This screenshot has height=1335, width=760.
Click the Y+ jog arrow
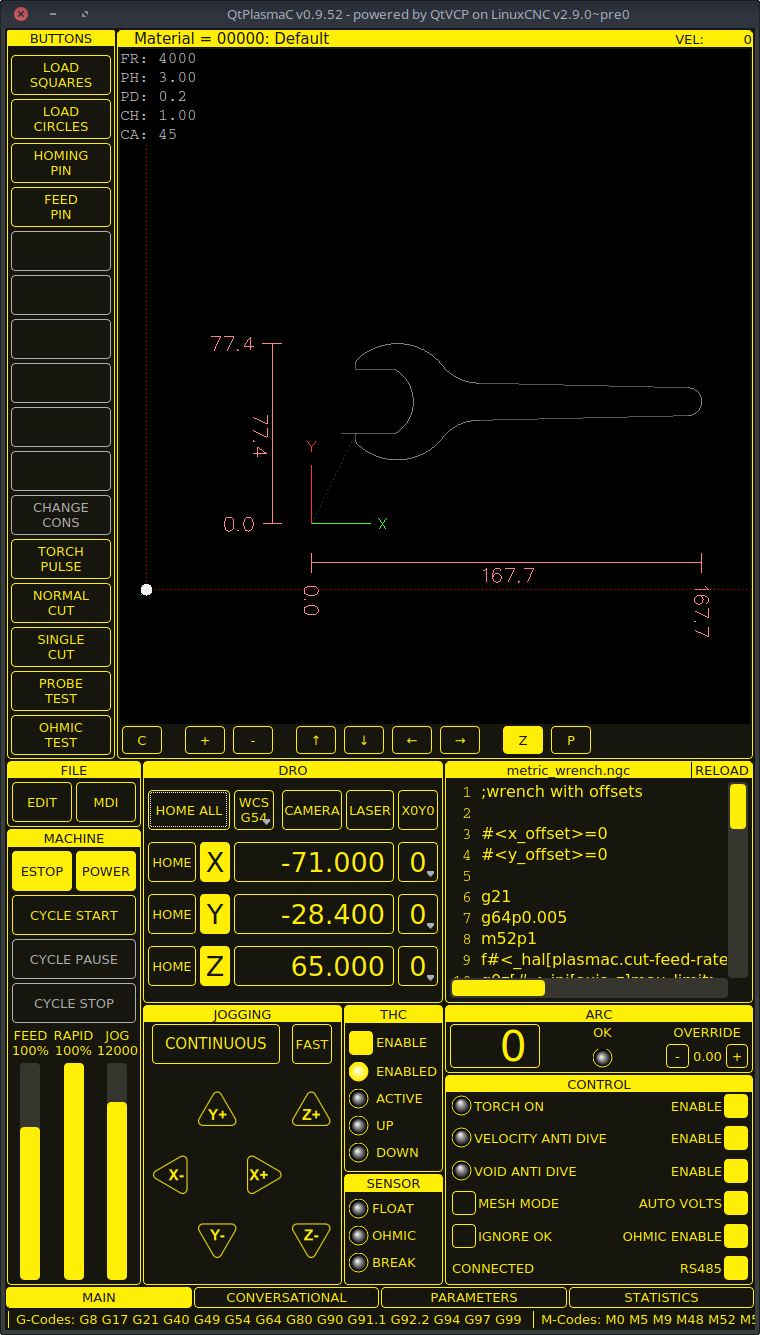217,1111
